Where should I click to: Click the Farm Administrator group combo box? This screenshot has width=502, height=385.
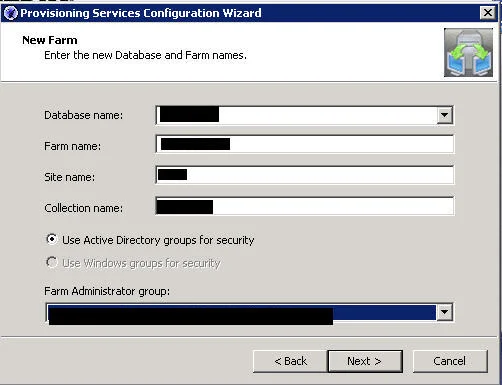tap(249, 312)
